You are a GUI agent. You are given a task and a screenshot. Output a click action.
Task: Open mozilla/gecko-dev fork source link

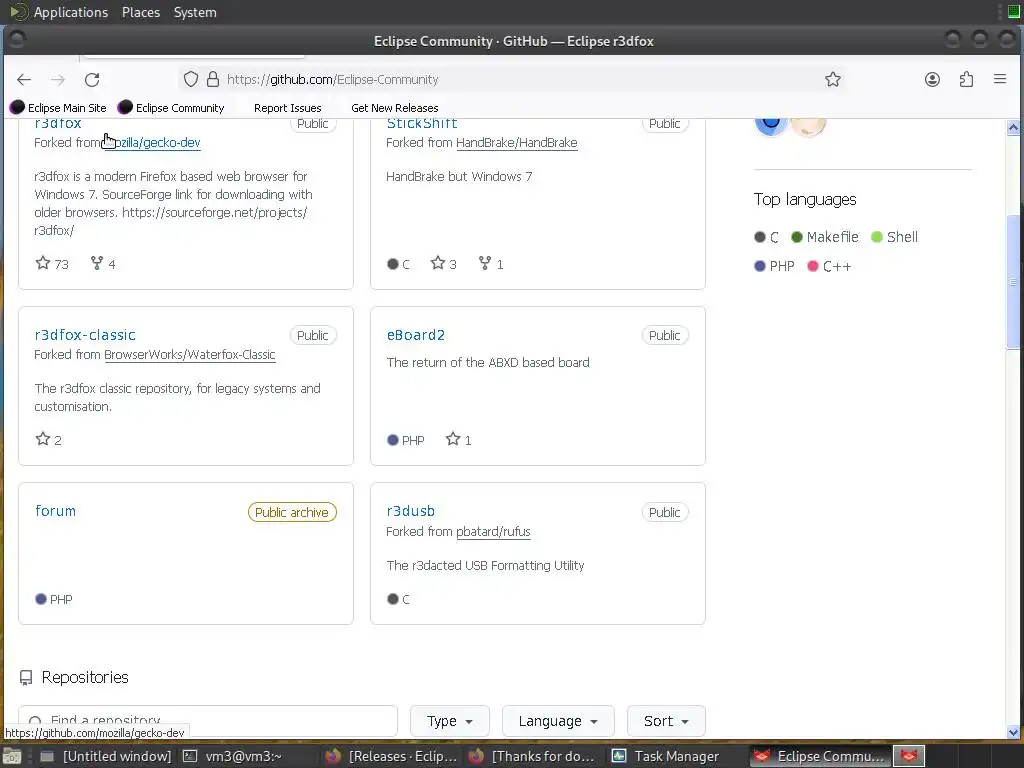pyautogui.click(x=152, y=142)
